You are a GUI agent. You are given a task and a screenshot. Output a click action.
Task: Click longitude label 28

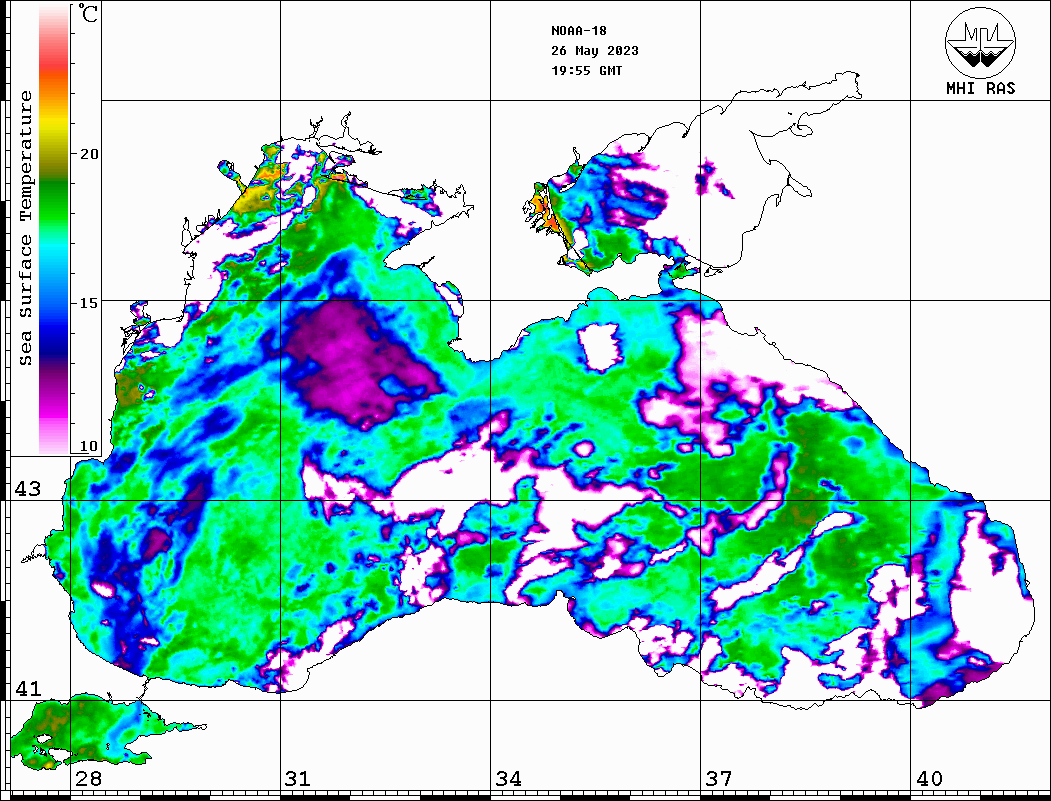[88, 778]
